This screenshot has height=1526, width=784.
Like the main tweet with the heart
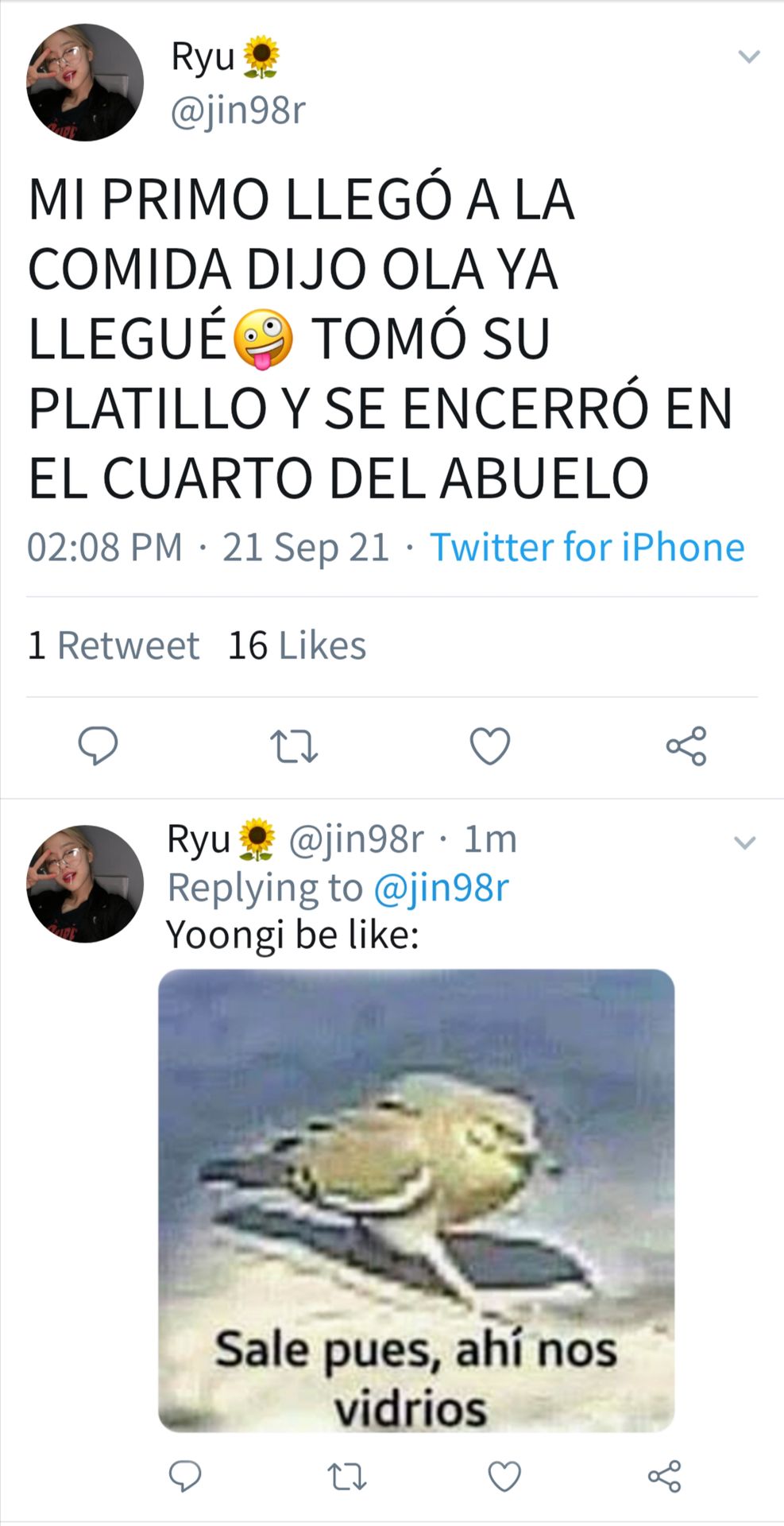click(490, 746)
